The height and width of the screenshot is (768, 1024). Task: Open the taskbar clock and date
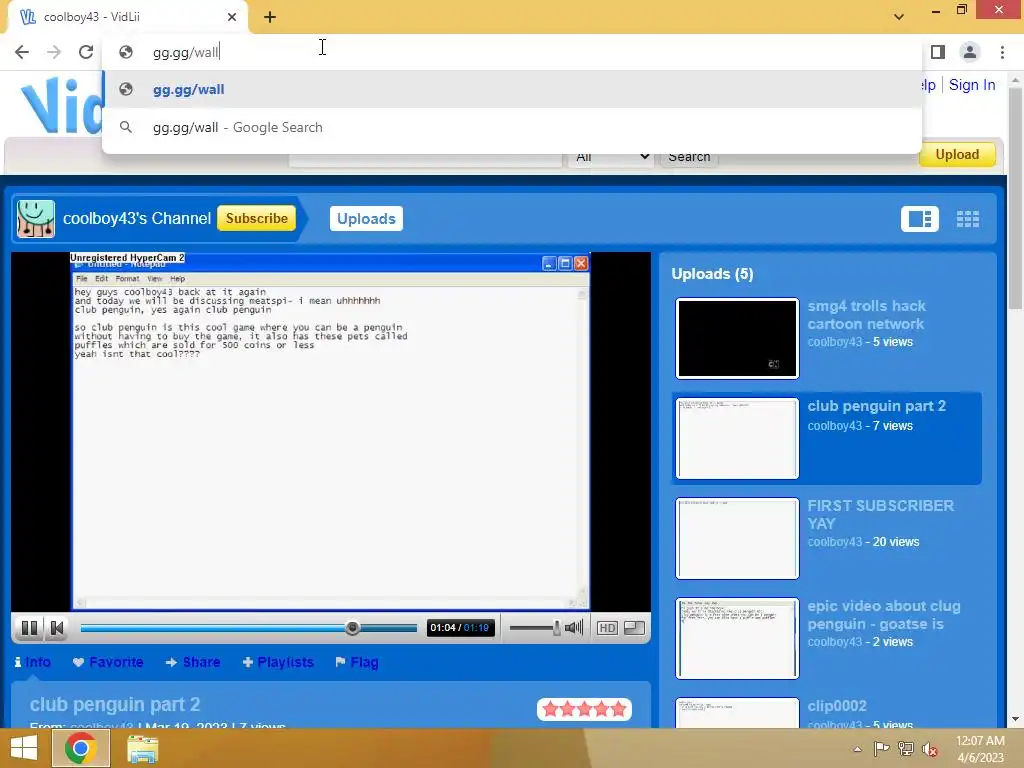pos(980,749)
